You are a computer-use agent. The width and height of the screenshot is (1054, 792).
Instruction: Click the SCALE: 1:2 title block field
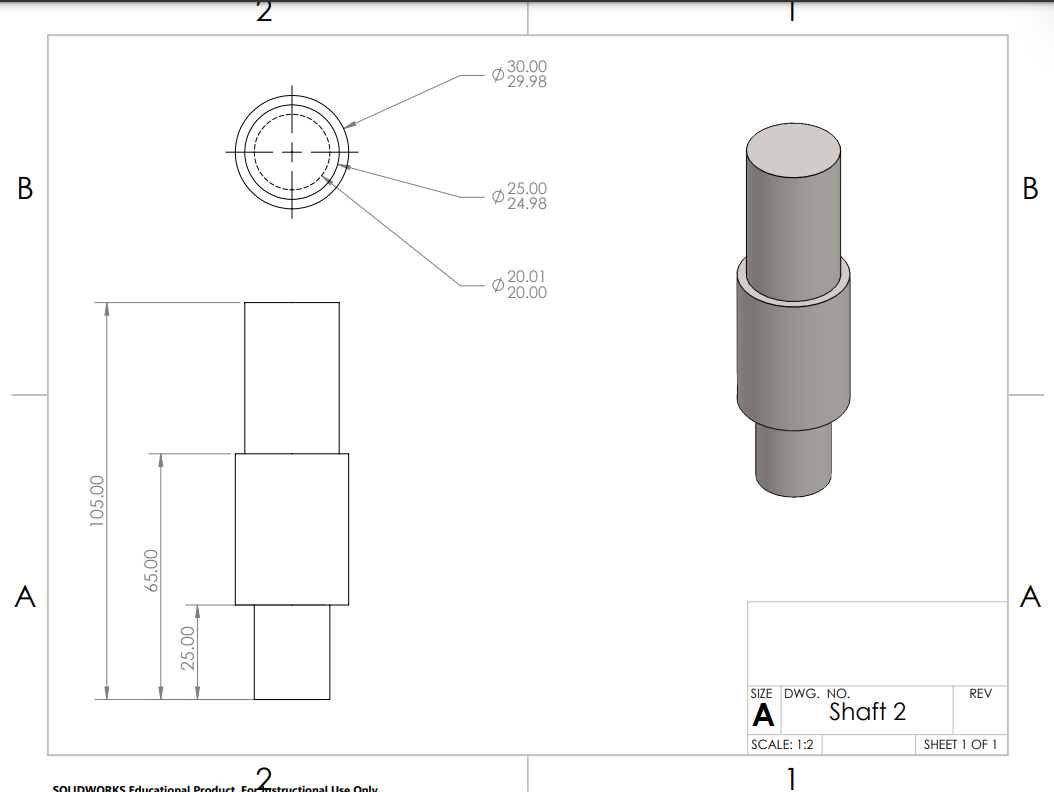[785, 744]
